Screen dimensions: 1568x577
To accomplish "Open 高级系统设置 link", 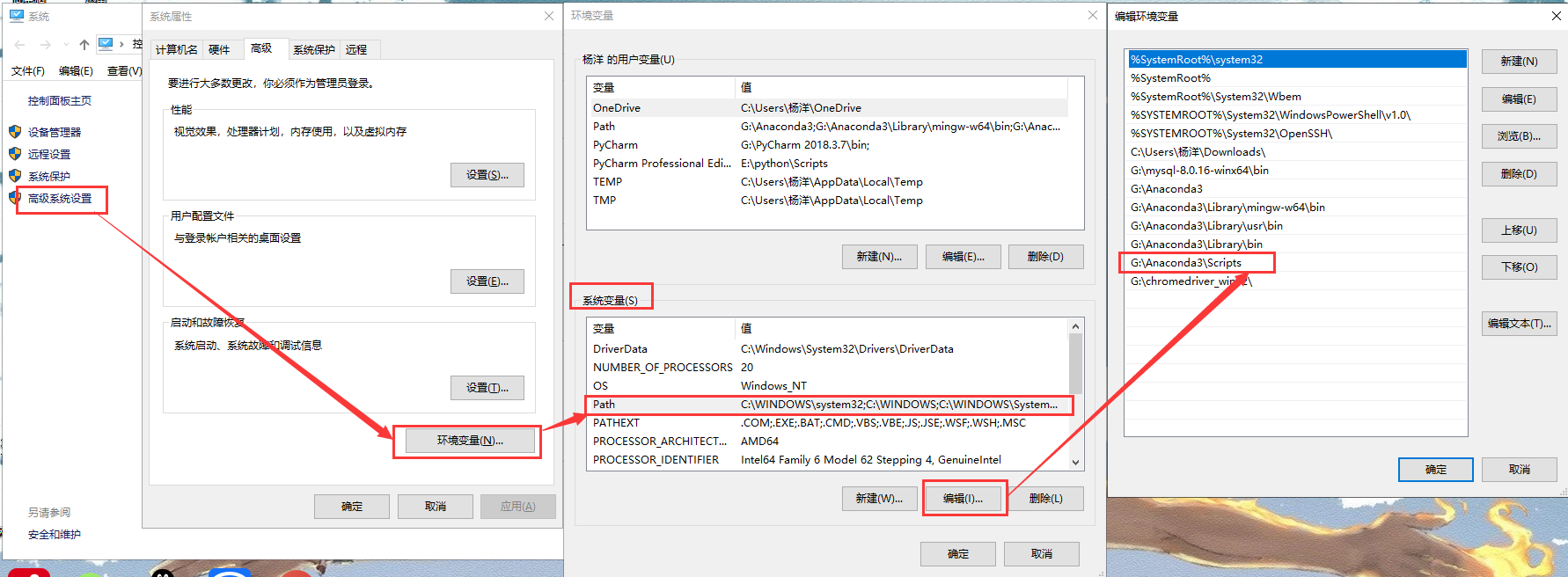I will (60, 199).
